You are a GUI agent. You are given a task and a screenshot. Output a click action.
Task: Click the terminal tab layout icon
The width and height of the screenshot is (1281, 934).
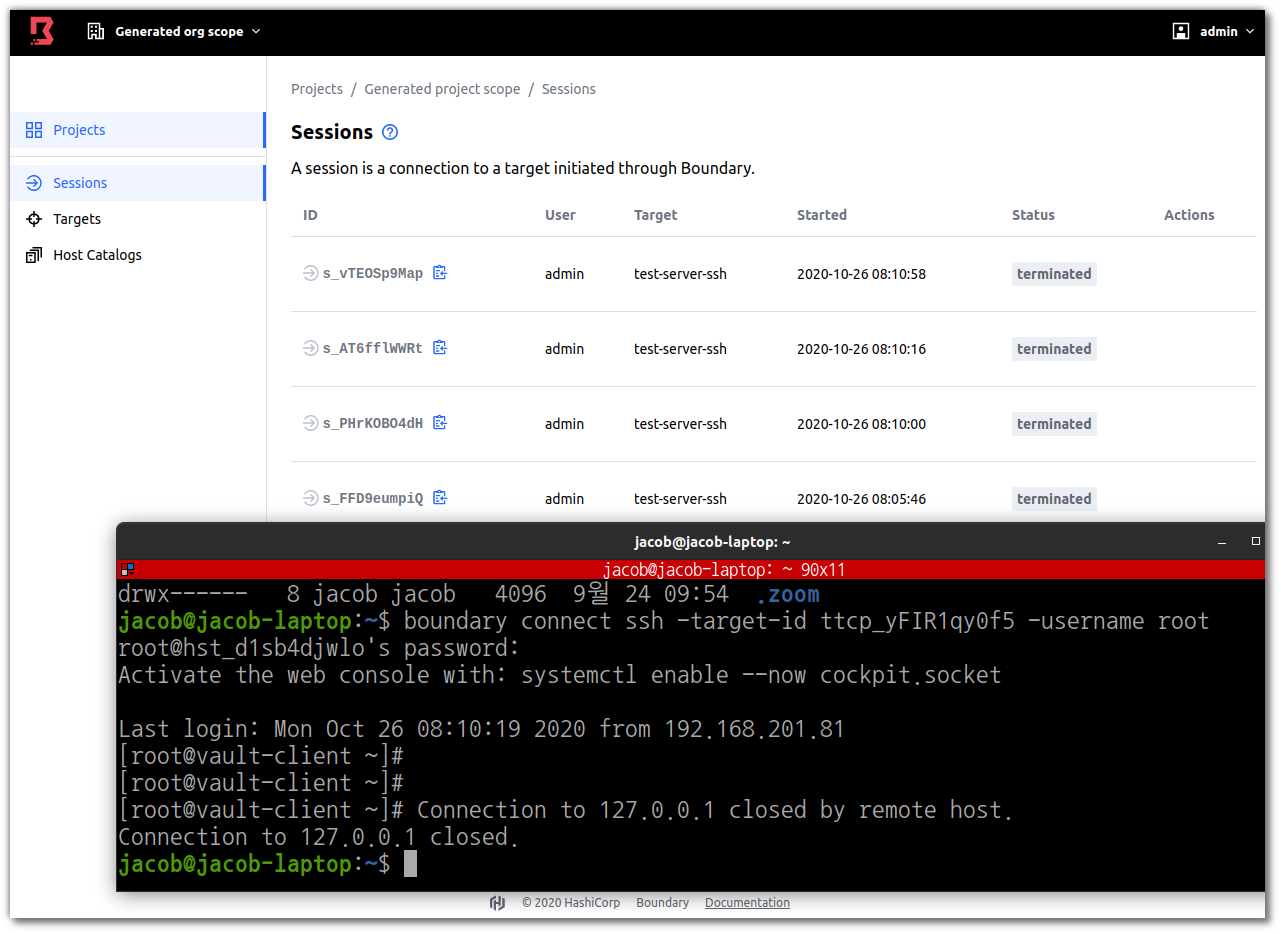pyautogui.click(x=126, y=570)
